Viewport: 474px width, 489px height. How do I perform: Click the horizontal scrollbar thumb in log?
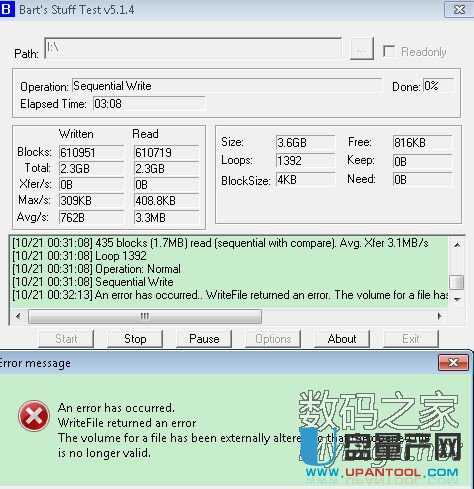click(145, 316)
